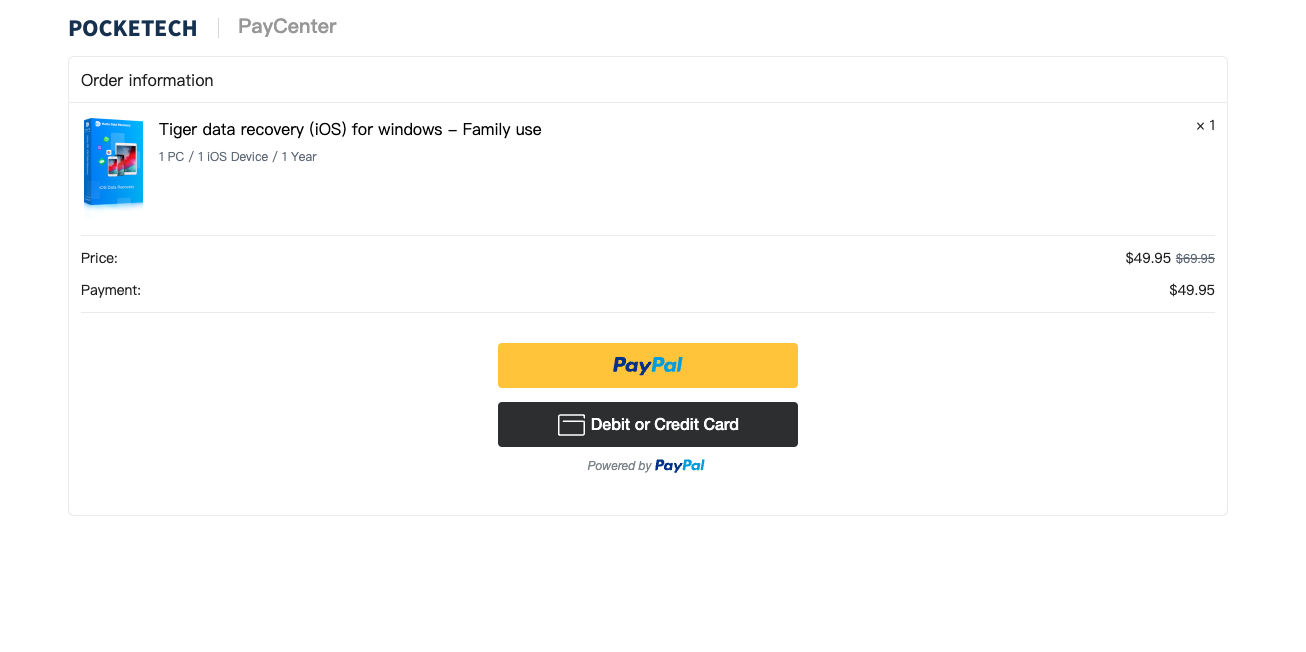Click the crossed-out $69.95 original price

tap(1195, 258)
